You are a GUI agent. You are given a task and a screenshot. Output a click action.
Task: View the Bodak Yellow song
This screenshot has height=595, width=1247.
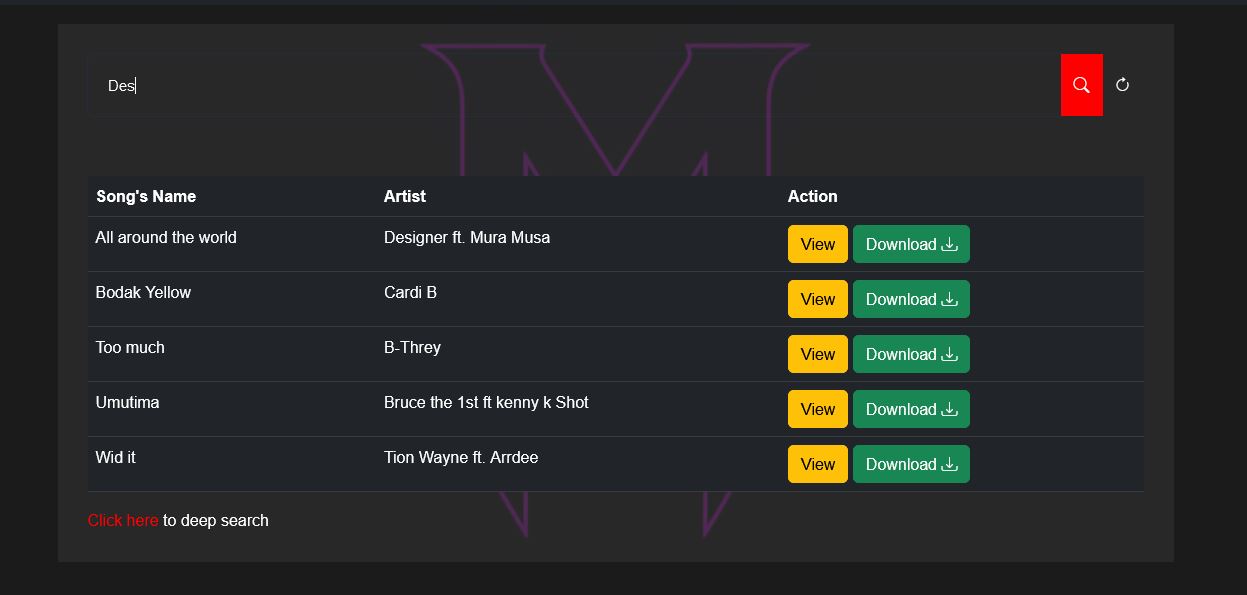(x=817, y=299)
